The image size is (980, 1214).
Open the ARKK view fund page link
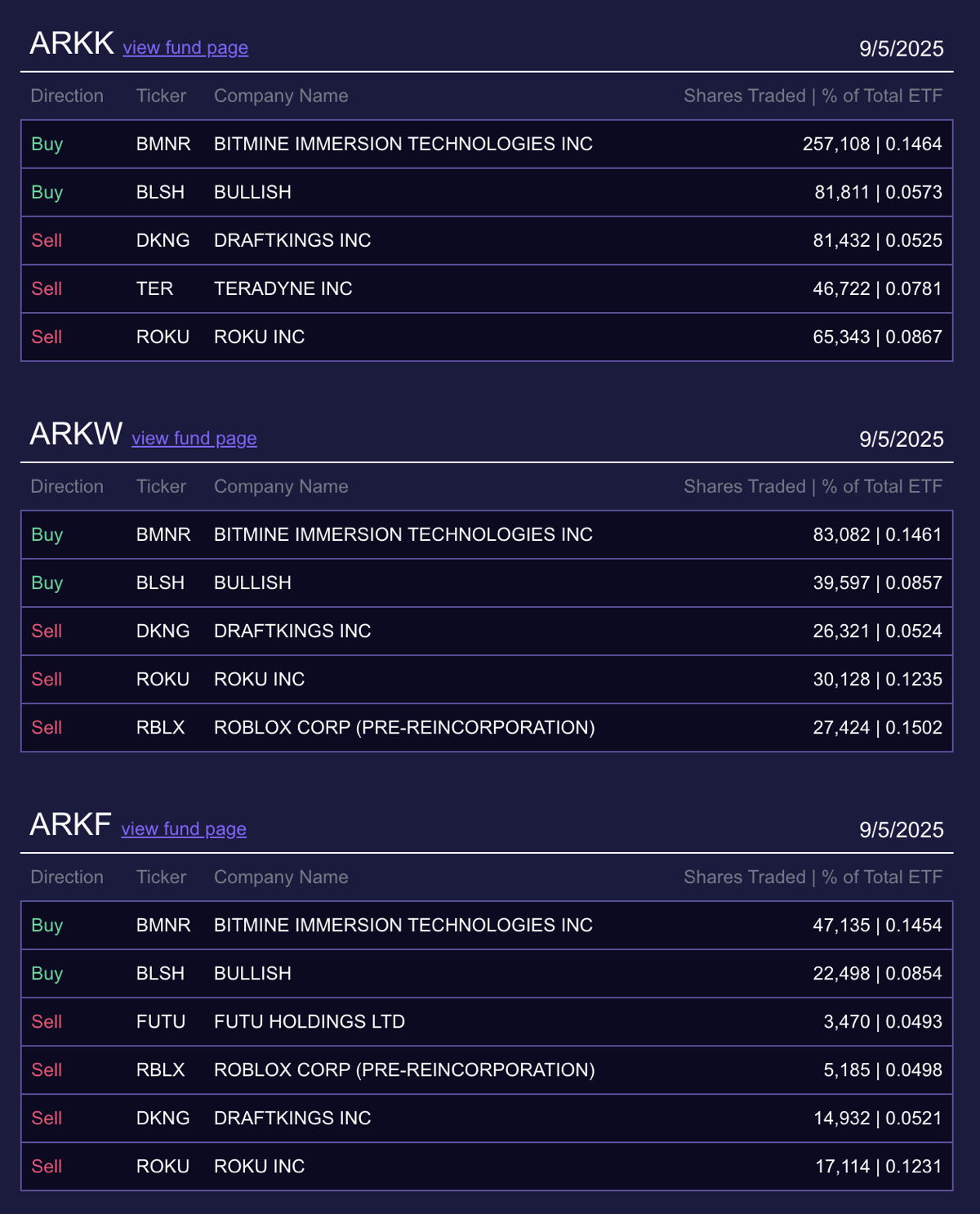(x=185, y=48)
